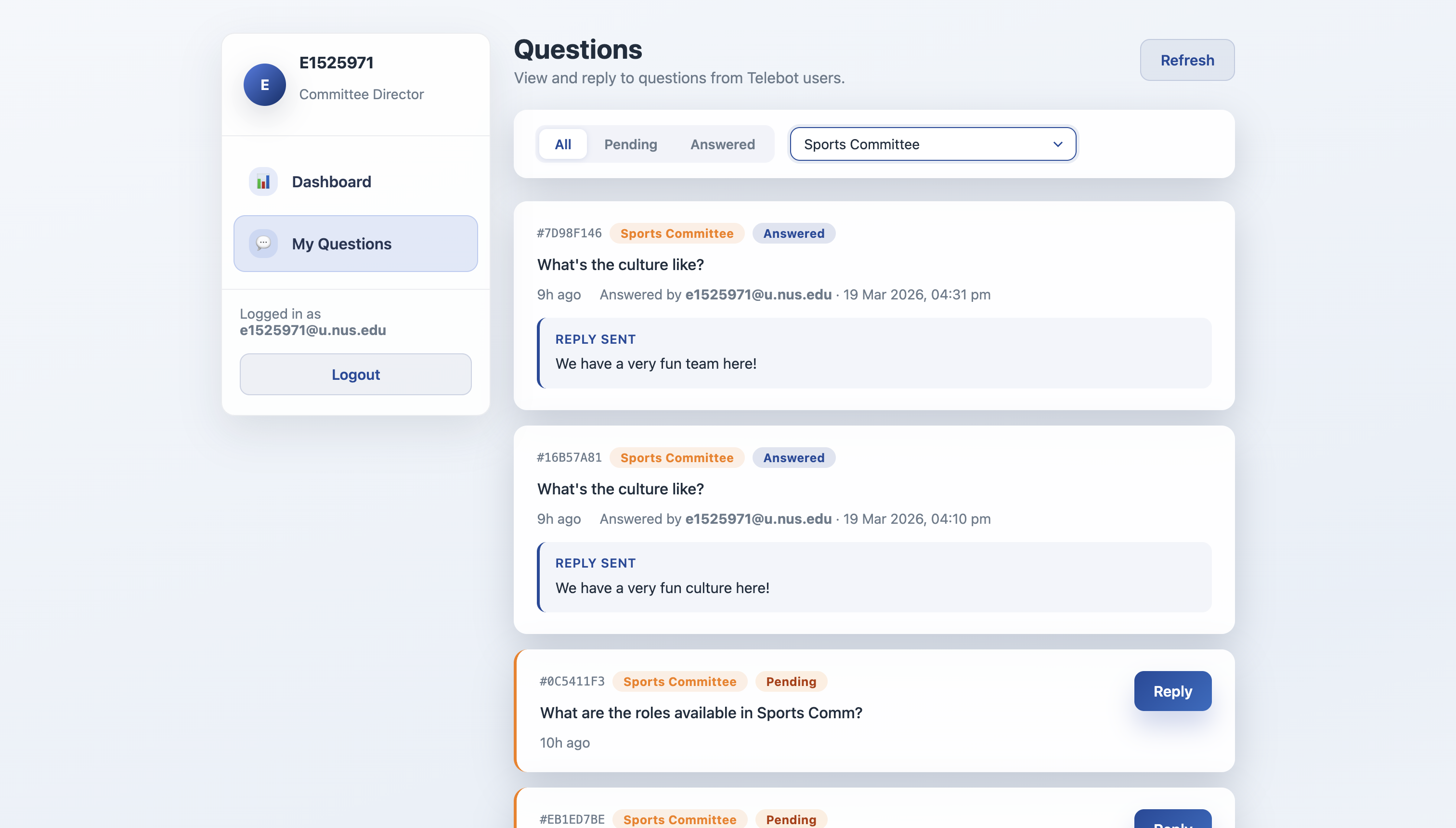
Task: Click the Pending badge on #0C5411F3
Action: pos(791,681)
